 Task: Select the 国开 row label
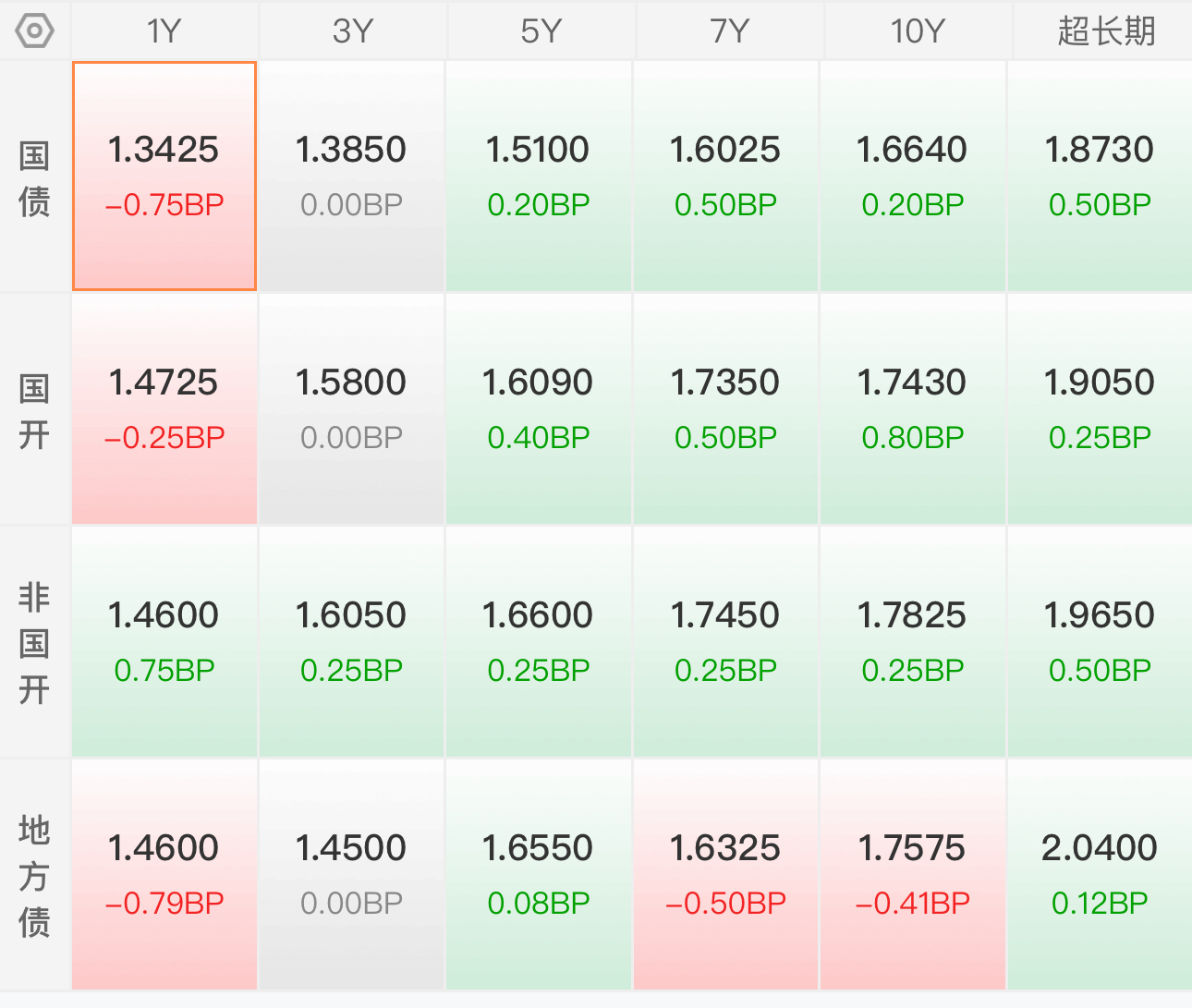coord(34,410)
